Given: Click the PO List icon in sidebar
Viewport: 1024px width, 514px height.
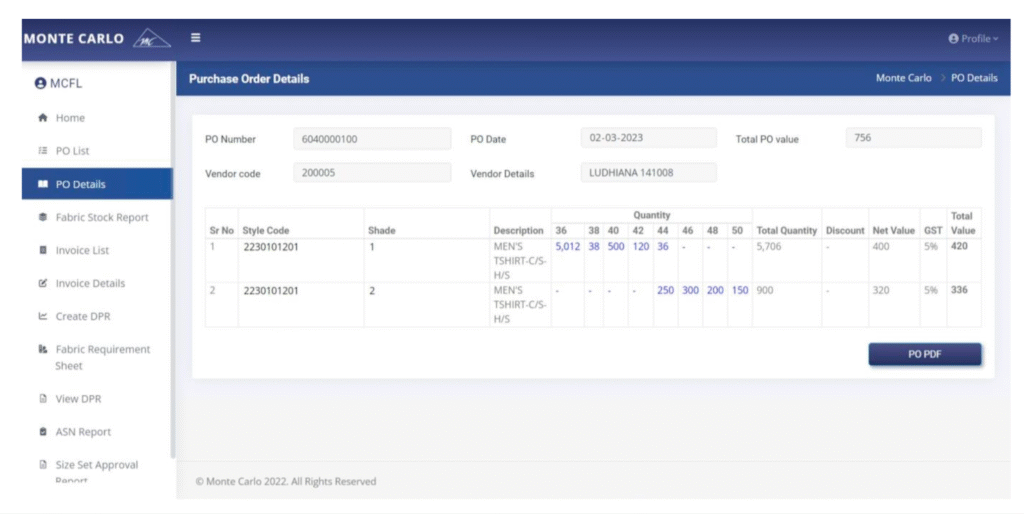Looking at the screenshot, I should [43, 151].
